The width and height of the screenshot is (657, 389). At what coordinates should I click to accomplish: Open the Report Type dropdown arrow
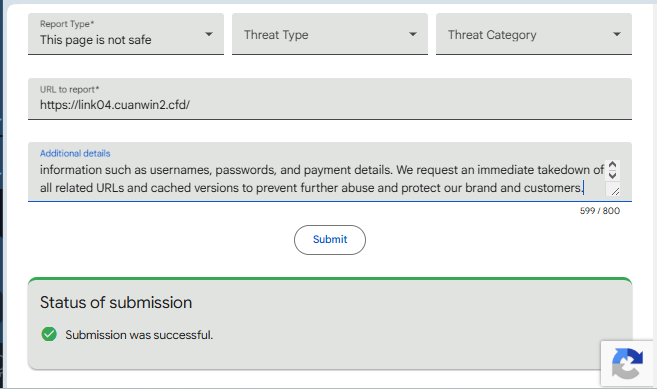point(209,34)
